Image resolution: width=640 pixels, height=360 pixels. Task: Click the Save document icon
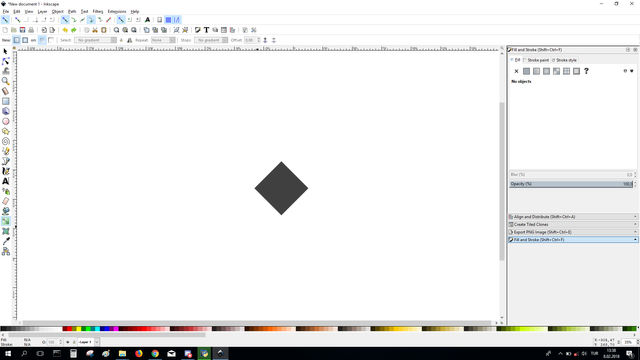pyautogui.click(x=22, y=30)
